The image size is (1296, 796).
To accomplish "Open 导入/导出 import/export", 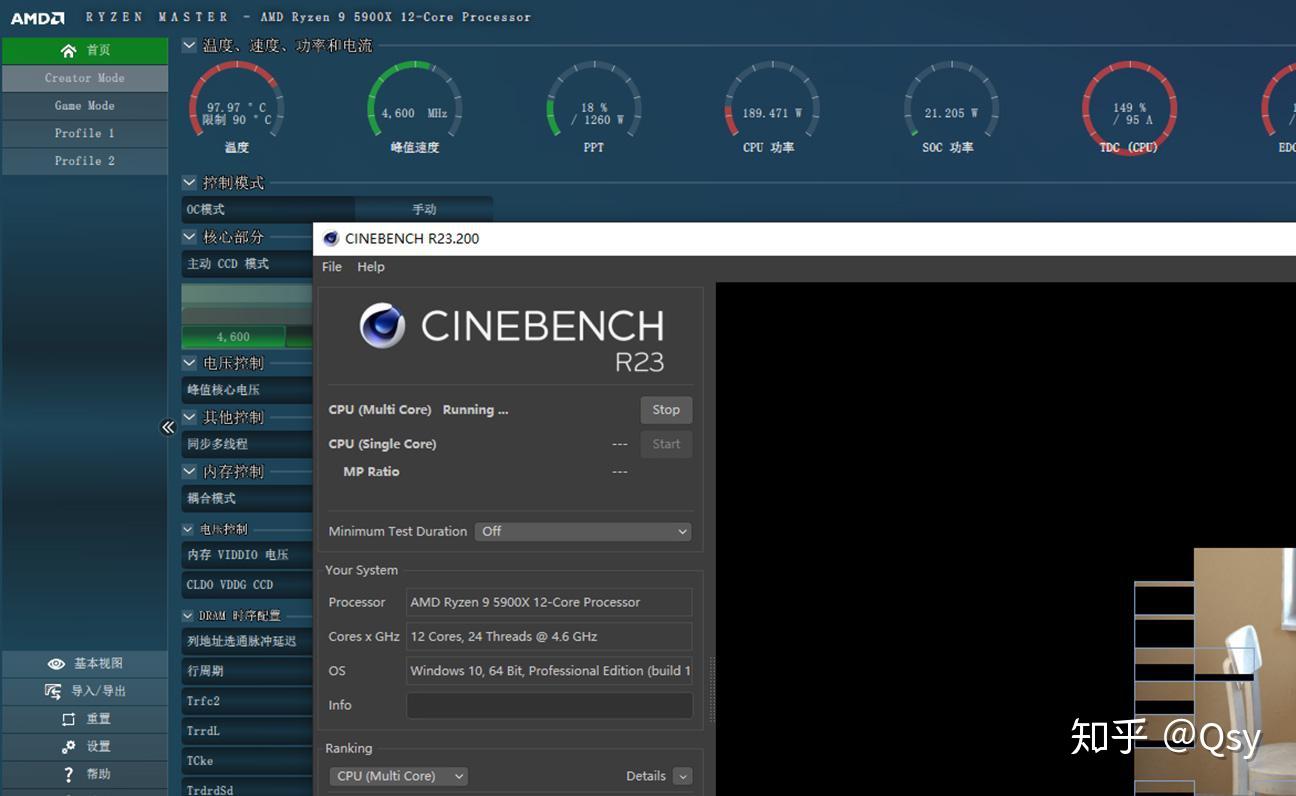I will coord(85,691).
